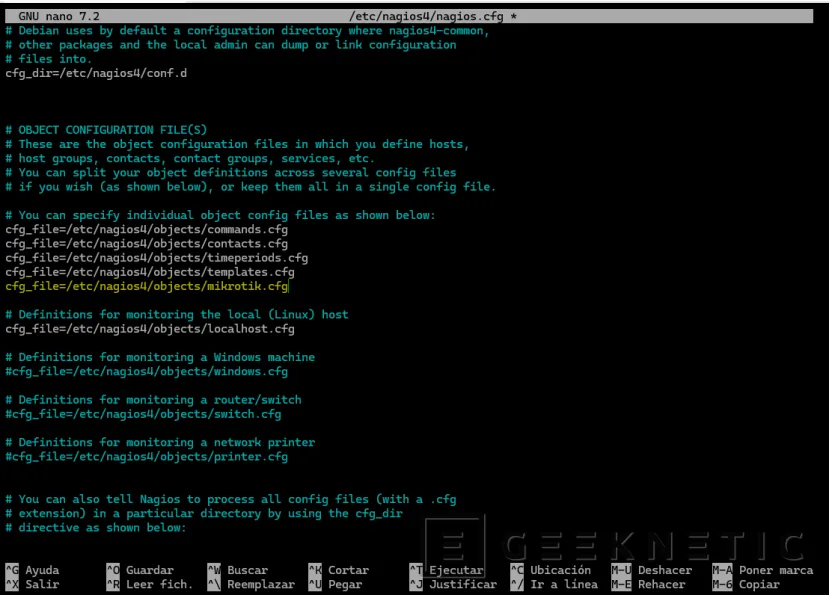Place cursor on the cfg_dir=/etc/nagios4/conf.d line

pos(96,73)
